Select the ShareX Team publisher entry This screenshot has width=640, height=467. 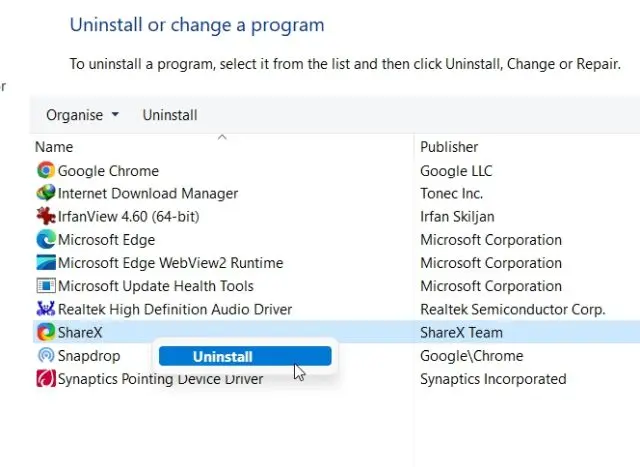[461, 333]
